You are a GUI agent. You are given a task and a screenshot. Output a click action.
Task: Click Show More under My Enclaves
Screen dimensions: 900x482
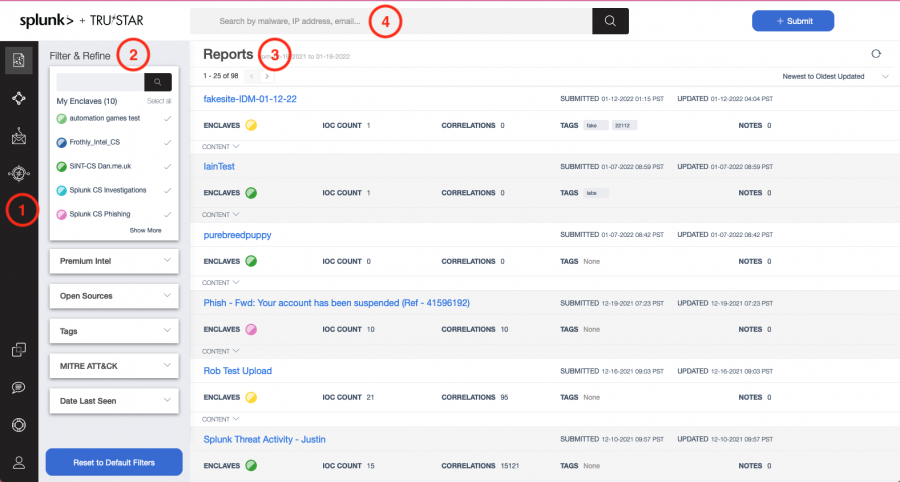(x=145, y=230)
